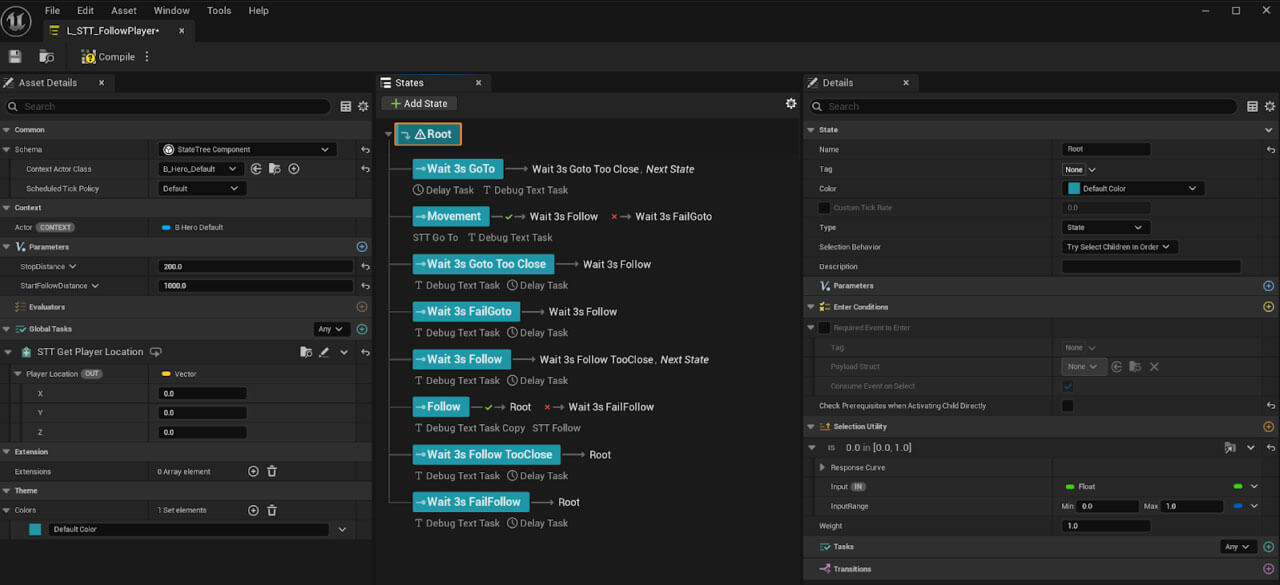Add a Selection Utility consideration plus icon

1269,427
